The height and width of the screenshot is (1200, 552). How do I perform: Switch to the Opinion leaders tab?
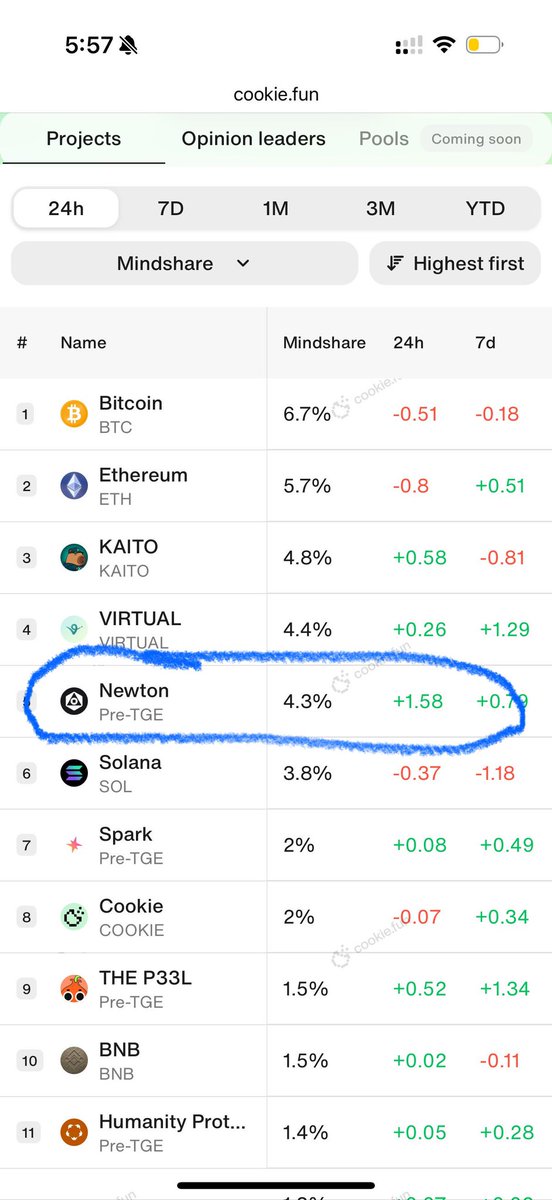253,139
